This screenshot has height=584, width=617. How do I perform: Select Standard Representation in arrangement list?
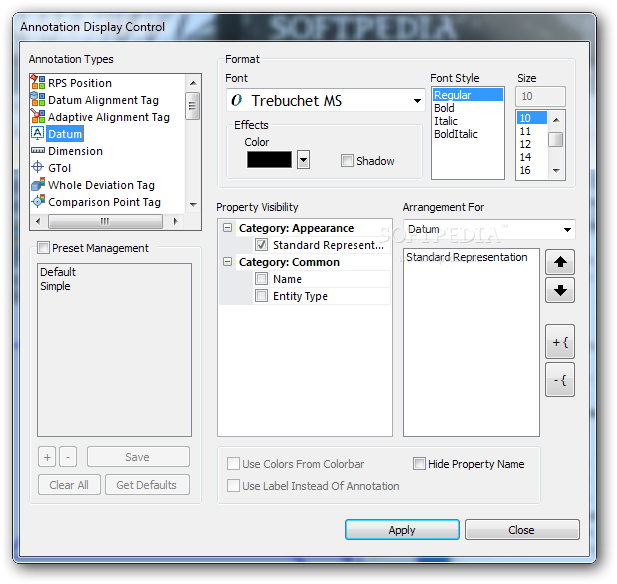[x=467, y=257]
